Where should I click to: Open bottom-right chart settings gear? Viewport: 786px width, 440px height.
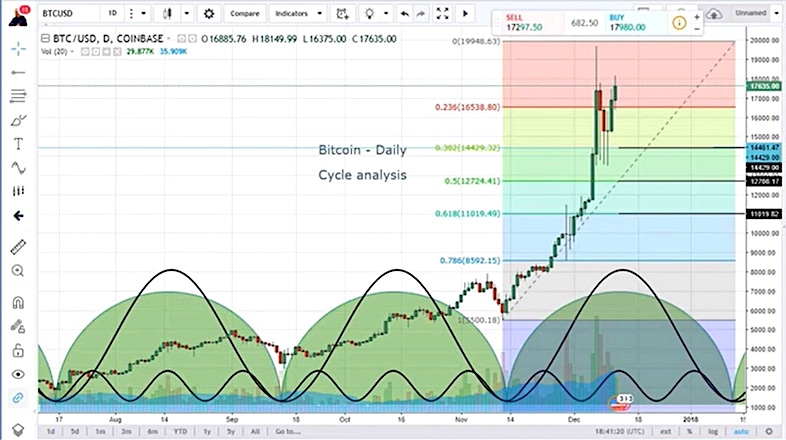pyautogui.click(x=769, y=431)
